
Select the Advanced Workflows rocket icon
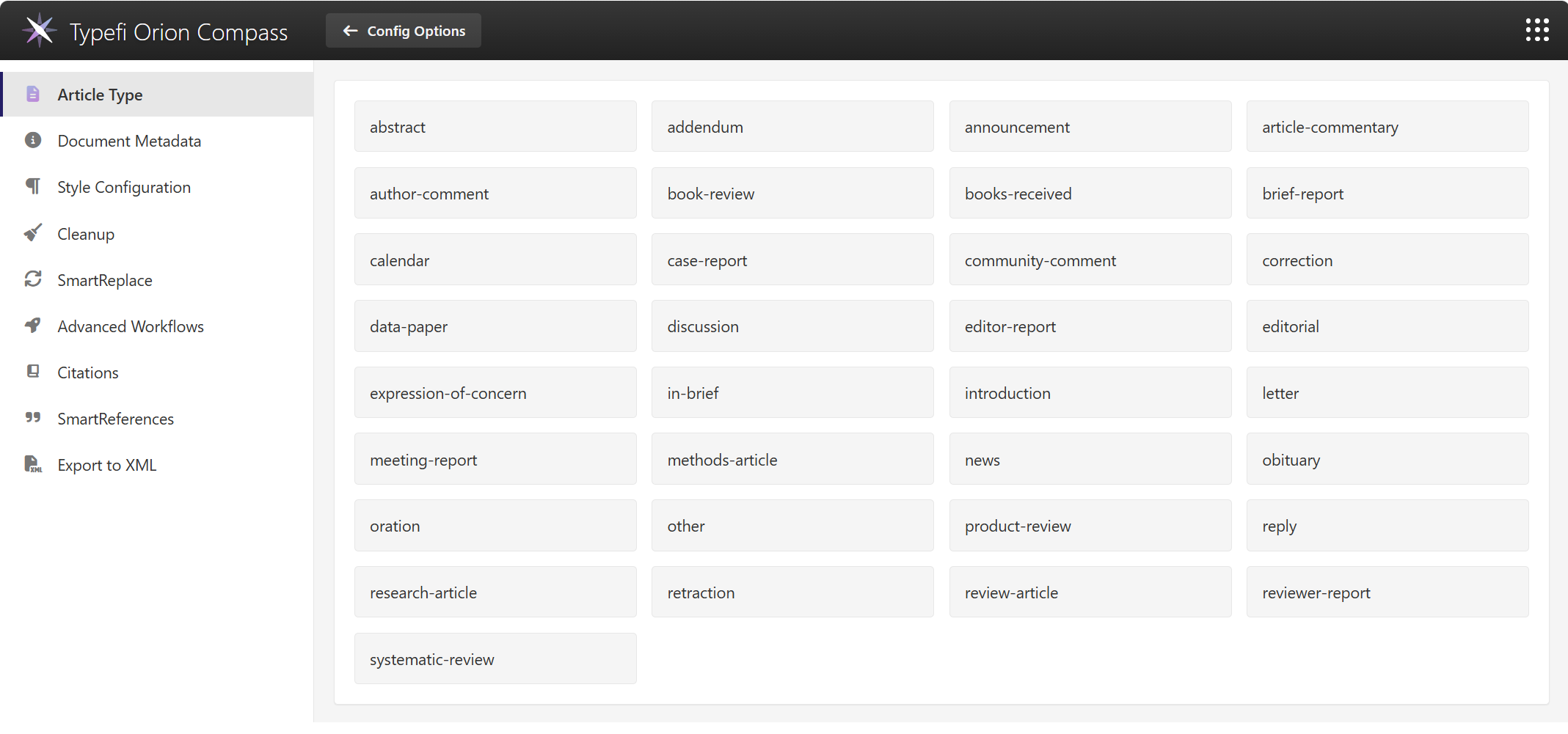click(33, 326)
